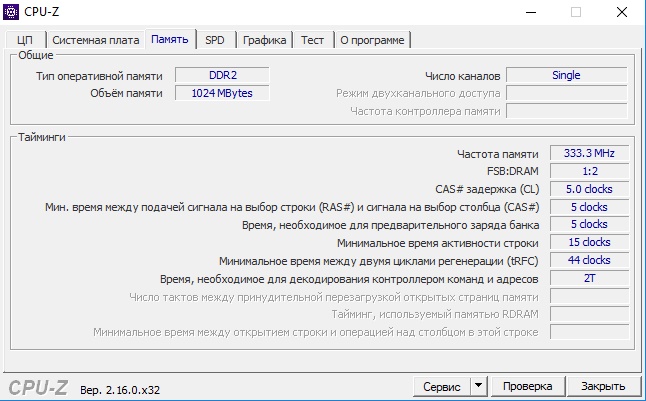Click the tRFC 44 clocks value field

(x=590, y=260)
